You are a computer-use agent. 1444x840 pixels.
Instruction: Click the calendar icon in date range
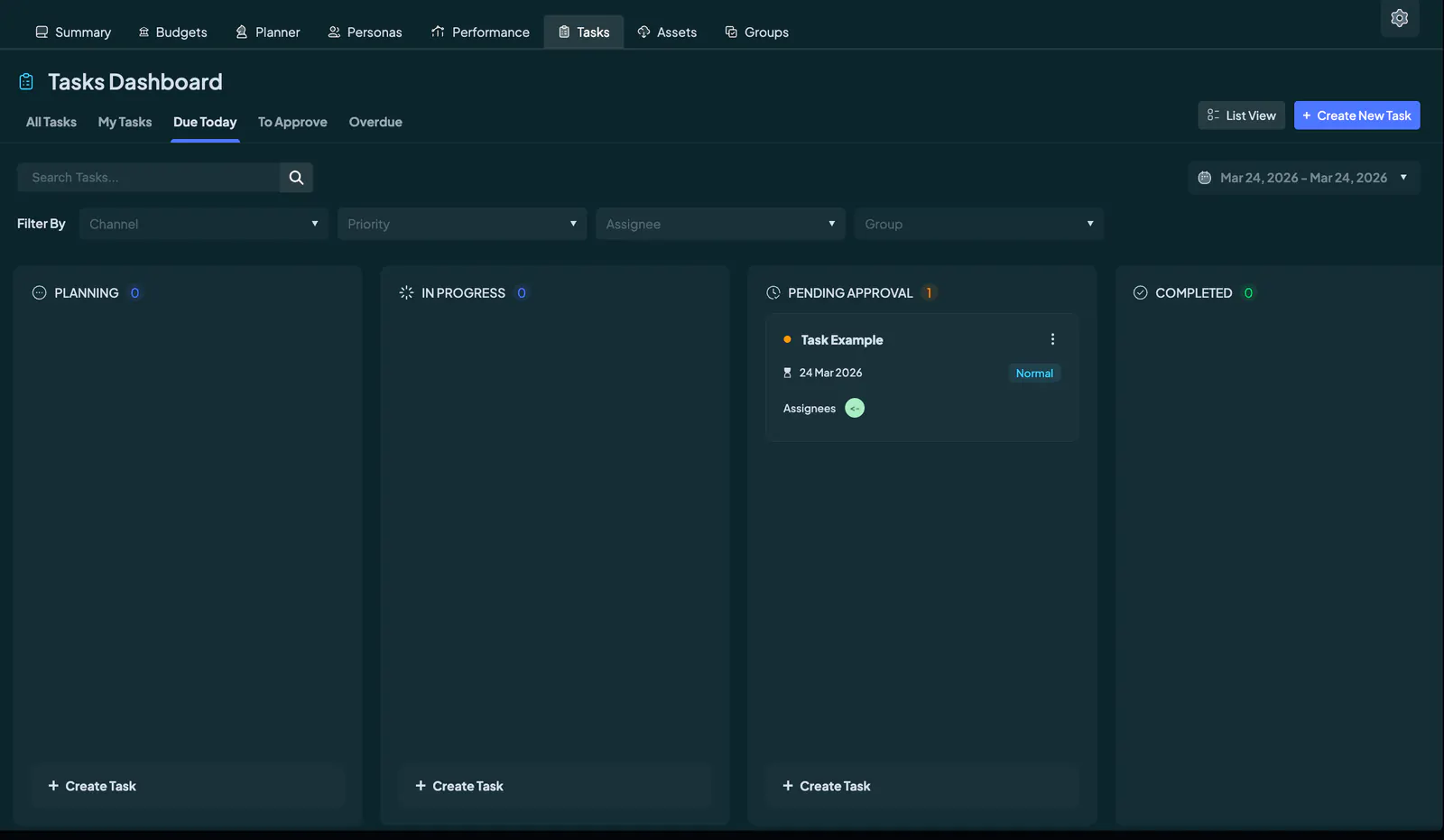click(x=1204, y=178)
